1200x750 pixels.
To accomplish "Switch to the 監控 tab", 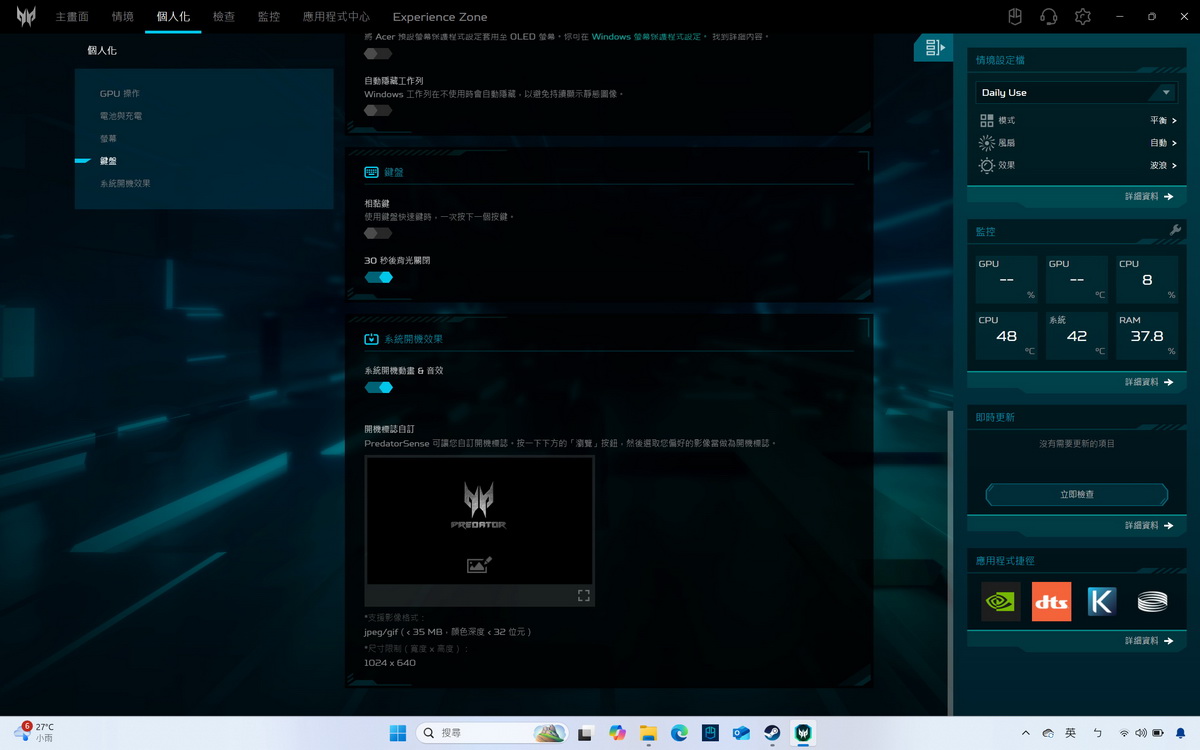I will [x=268, y=17].
